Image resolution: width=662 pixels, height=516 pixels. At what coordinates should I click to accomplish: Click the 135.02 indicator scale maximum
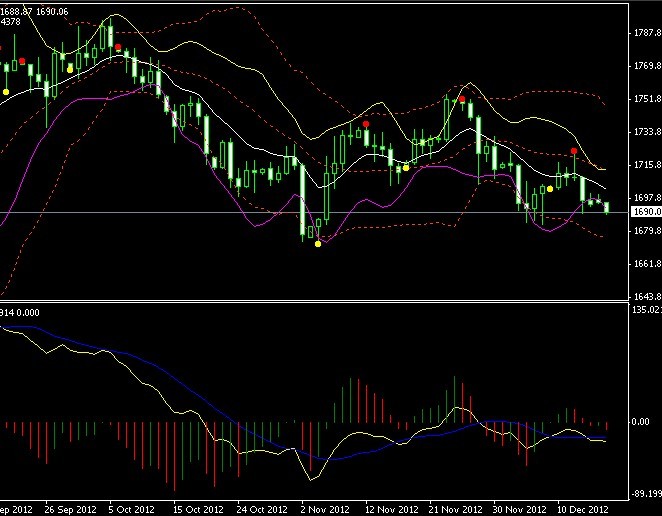pos(647,310)
